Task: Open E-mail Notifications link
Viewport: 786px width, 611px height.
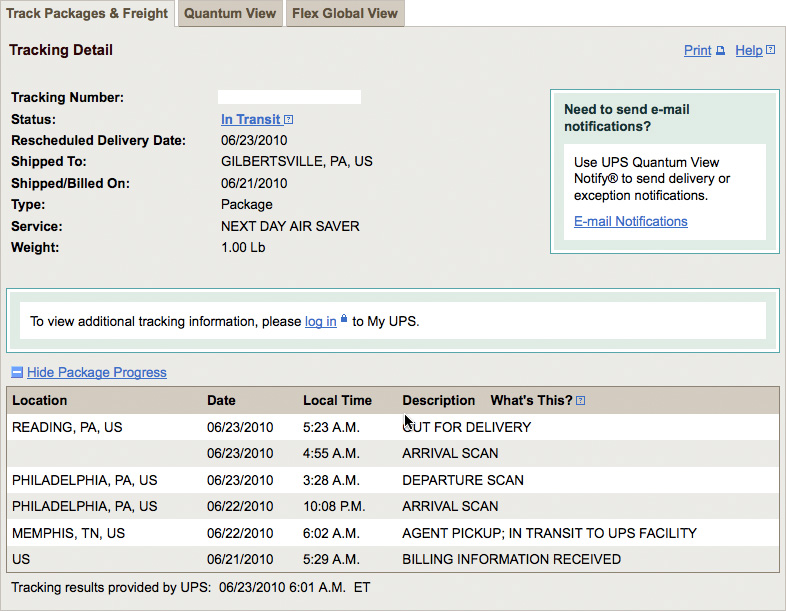Action: coord(631,222)
